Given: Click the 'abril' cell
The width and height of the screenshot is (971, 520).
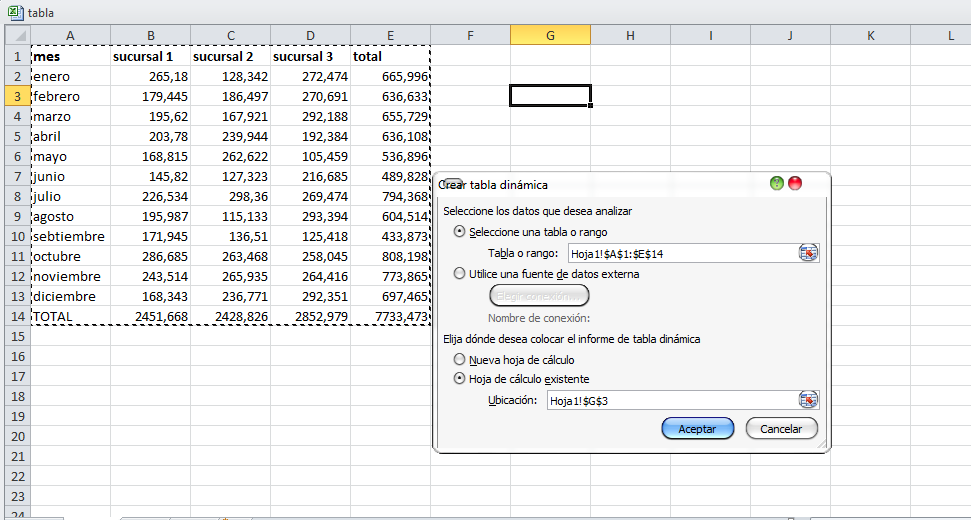Looking at the screenshot, I should (x=71, y=136).
